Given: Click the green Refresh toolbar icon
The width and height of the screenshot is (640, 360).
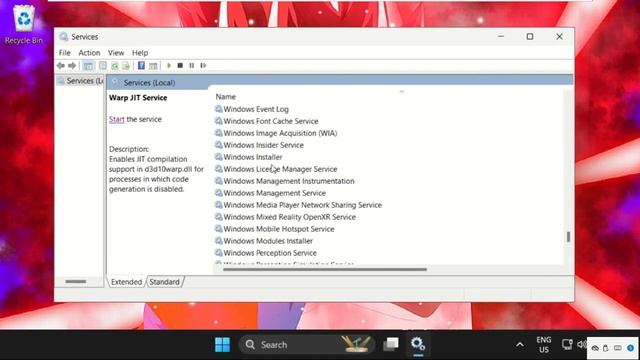Looking at the screenshot, I should 115,66.
